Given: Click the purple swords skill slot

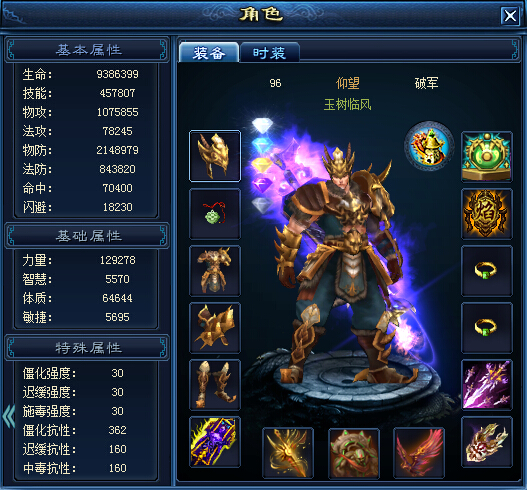Looking at the screenshot, I should (x=487, y=385).
